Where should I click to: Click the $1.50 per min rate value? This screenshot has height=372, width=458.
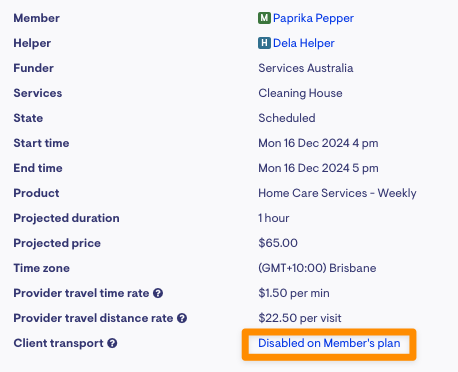pyautogui.click(x=294, y=293)
